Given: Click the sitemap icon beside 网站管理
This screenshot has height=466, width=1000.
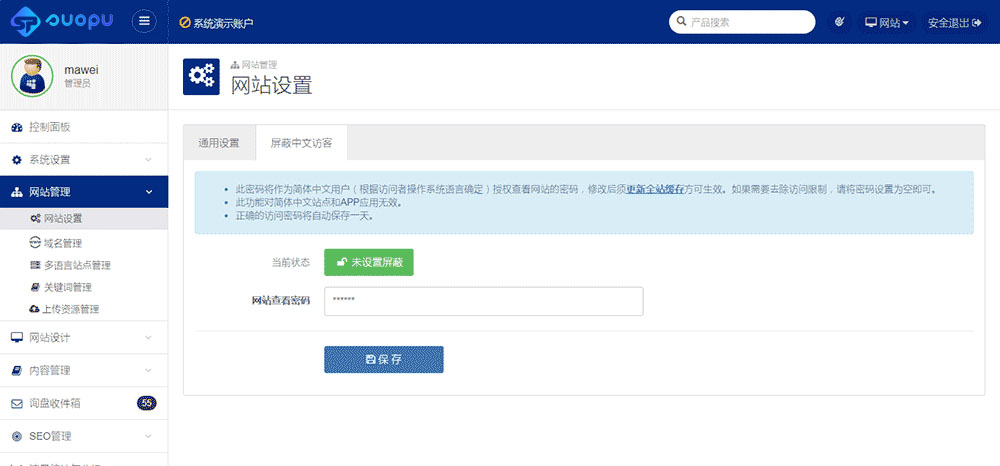Looking at the screenshot, I should click(17, 193).
